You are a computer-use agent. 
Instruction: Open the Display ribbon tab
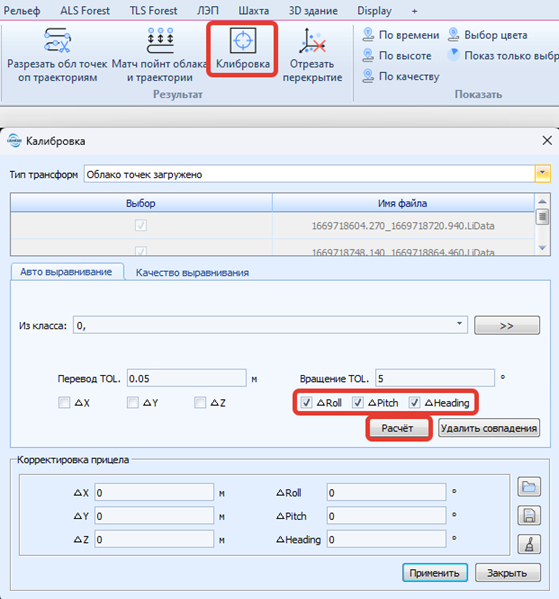click(x=374, y=11)
